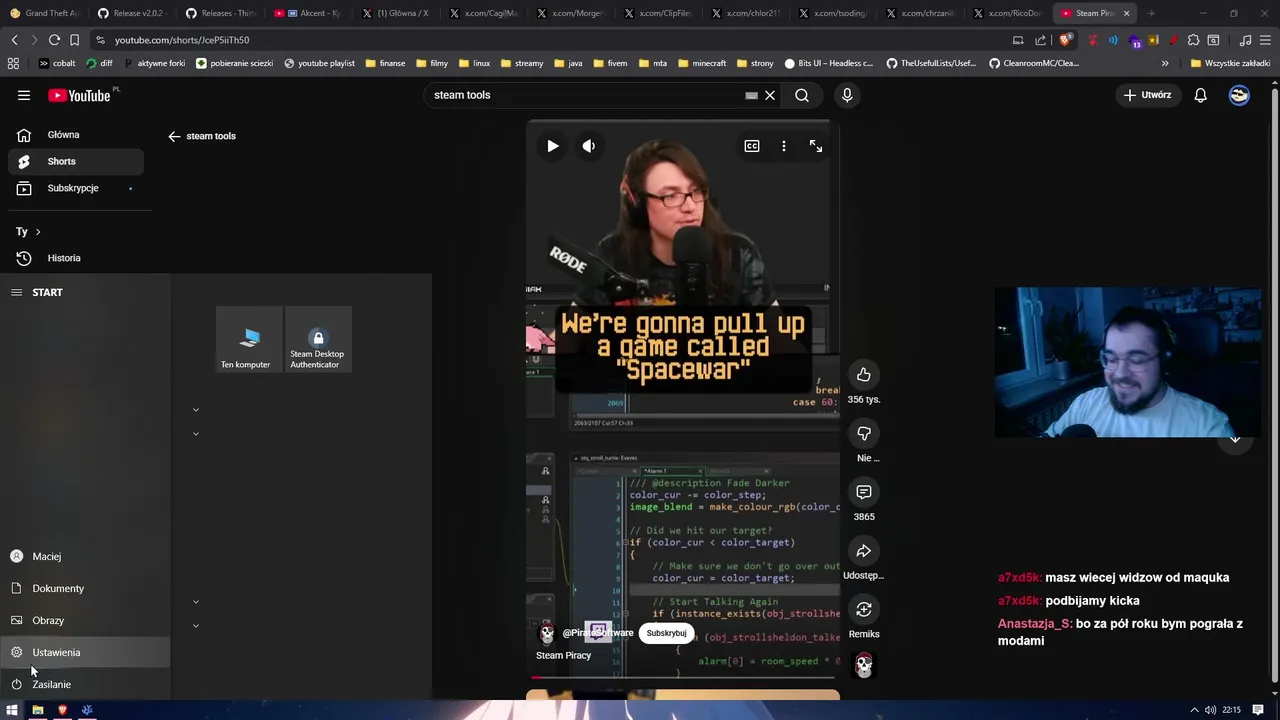The width and height of the screenshot is (1280, 720).
Task: Open new browser tab plus
Action: click(1151, 13)
